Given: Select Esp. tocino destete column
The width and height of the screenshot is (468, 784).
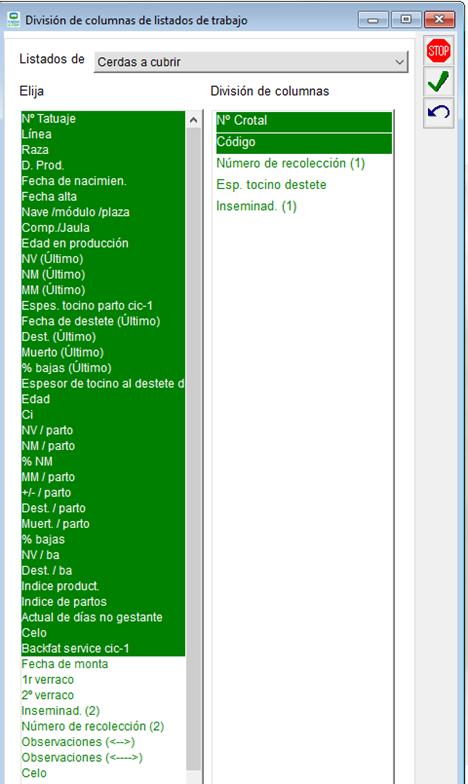Looking at the screenshot, I should tap(304, 185).
